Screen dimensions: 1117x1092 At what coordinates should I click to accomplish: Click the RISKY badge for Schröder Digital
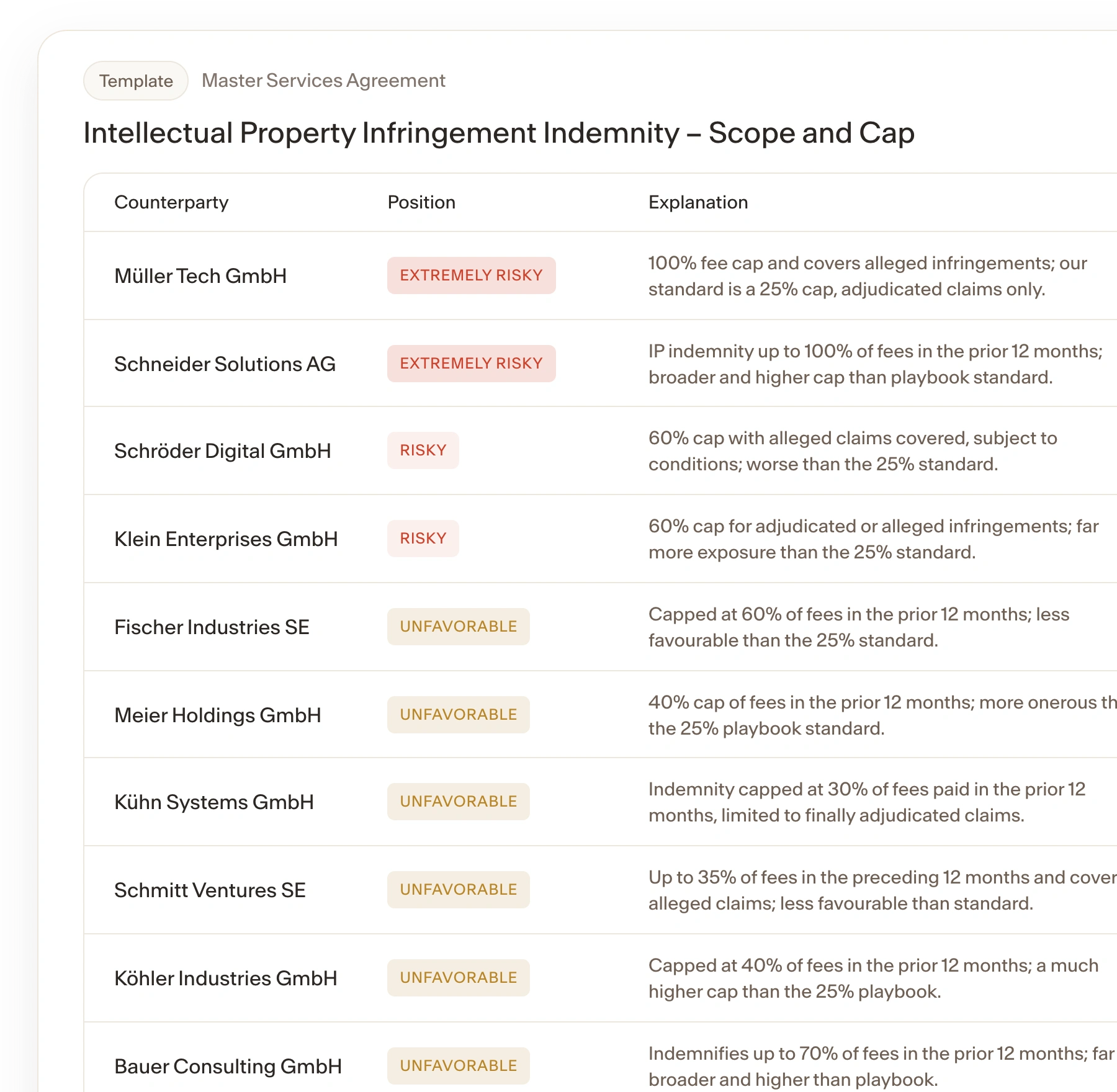click(423, 450)
